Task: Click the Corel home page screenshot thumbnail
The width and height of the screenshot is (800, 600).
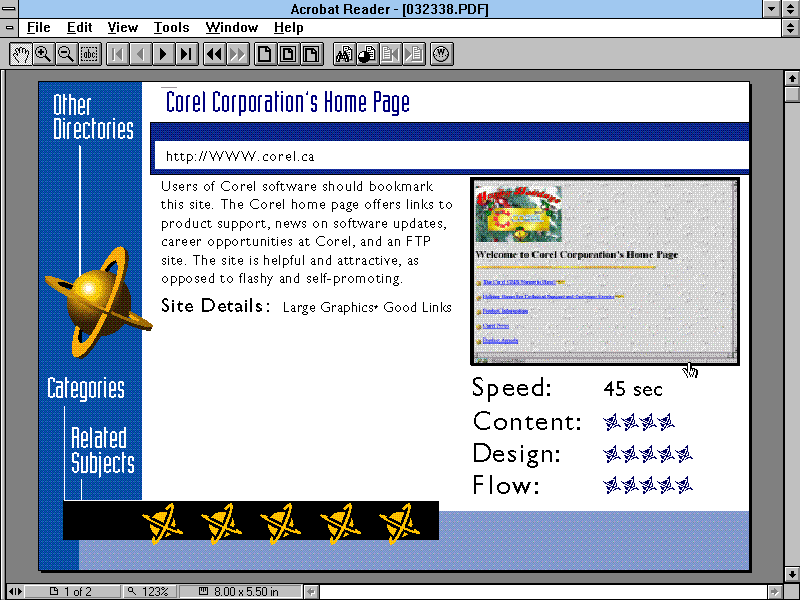Action: coord(605,271)
